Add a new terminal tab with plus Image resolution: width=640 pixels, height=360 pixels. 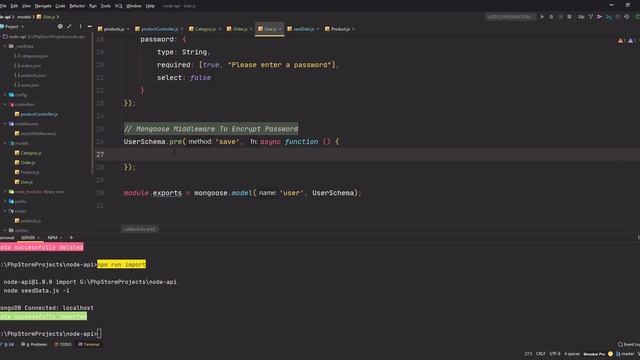71,237
